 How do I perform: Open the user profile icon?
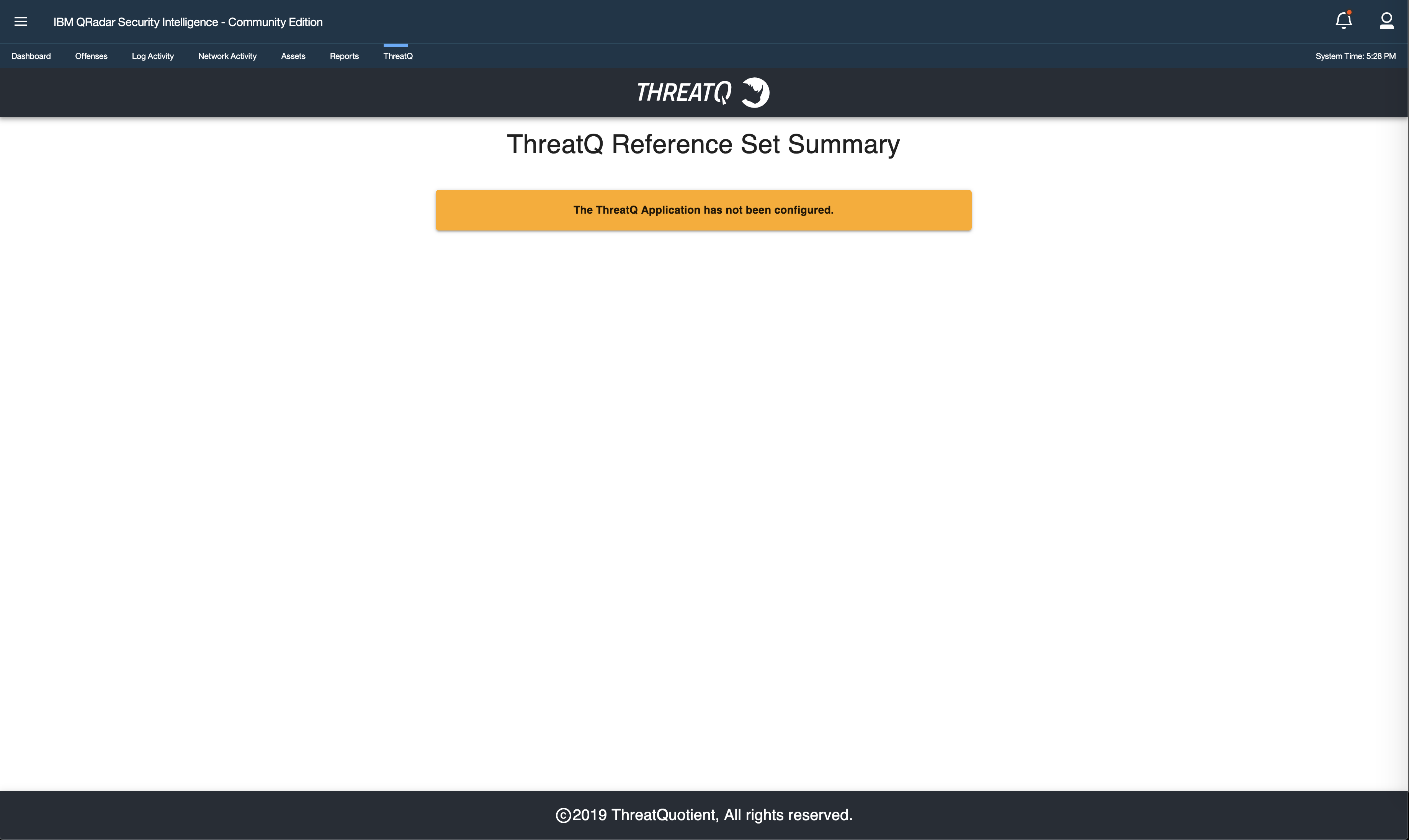pos(1386,21)
